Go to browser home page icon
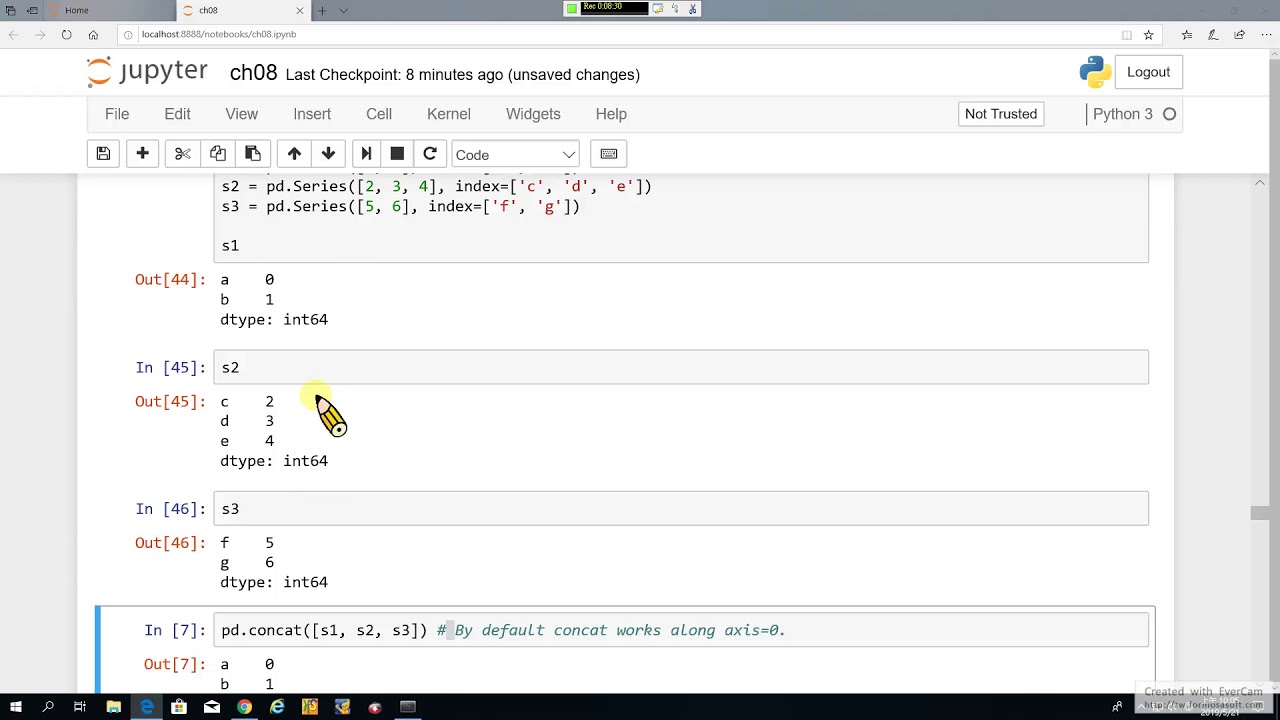1280x720 pixels. click(93, 34)
